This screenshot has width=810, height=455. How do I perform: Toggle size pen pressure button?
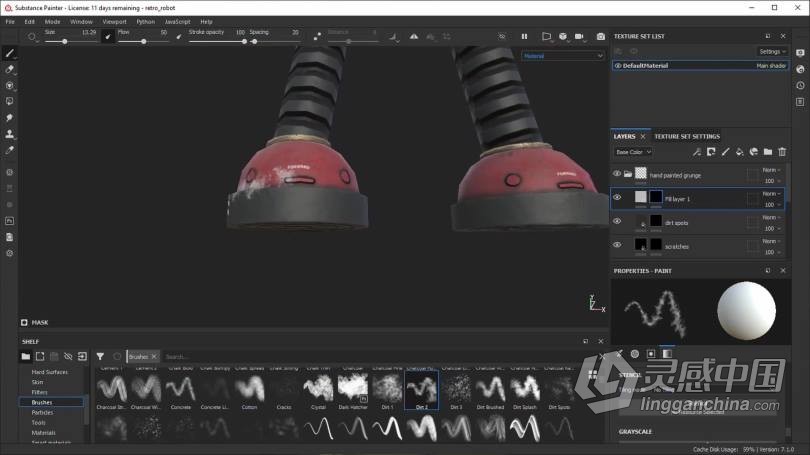107,37
